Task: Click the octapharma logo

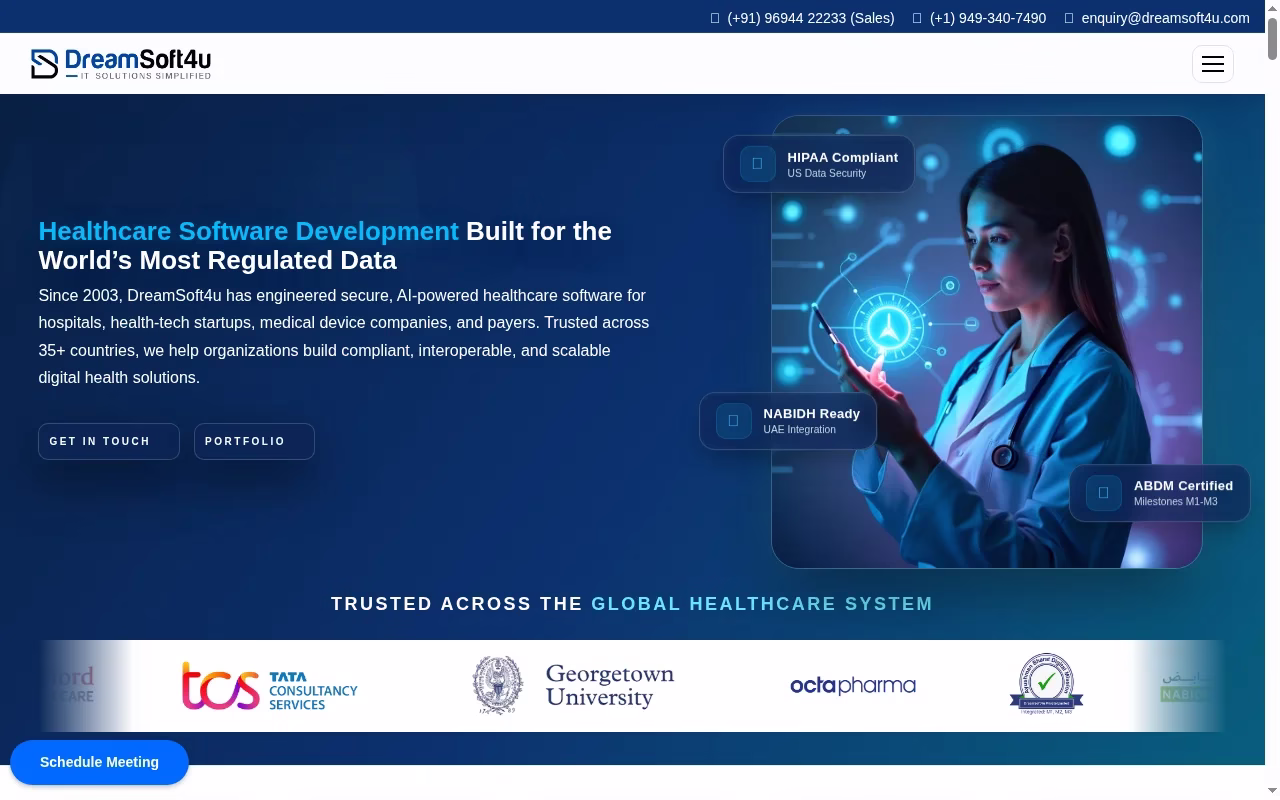Action: point(853,686)
